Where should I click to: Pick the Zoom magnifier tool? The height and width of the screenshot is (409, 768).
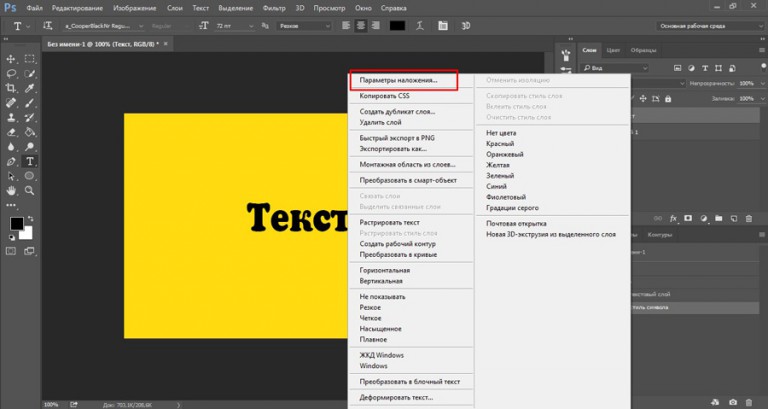[29, 189]
